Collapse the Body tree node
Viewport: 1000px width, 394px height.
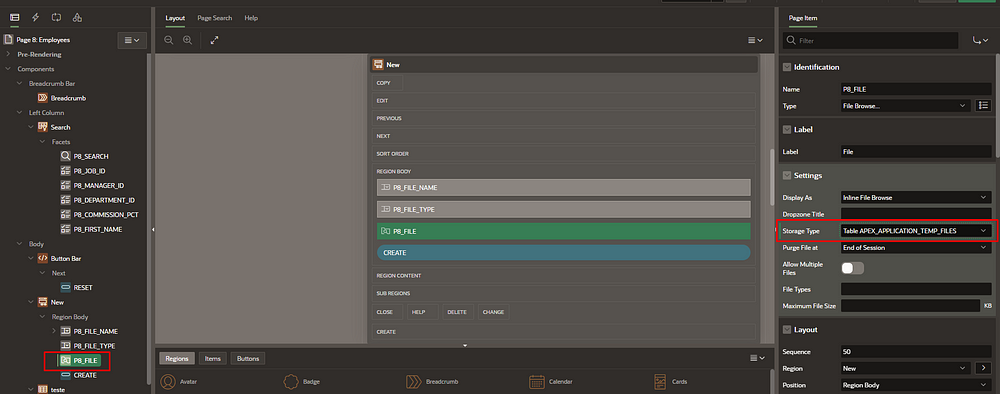point(19,244)
